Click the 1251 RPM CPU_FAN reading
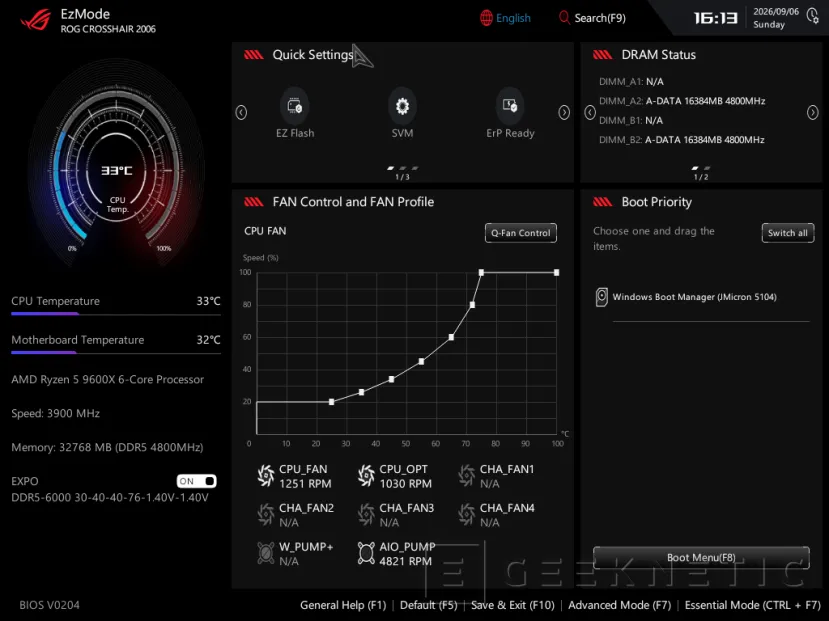 (305, 484)
